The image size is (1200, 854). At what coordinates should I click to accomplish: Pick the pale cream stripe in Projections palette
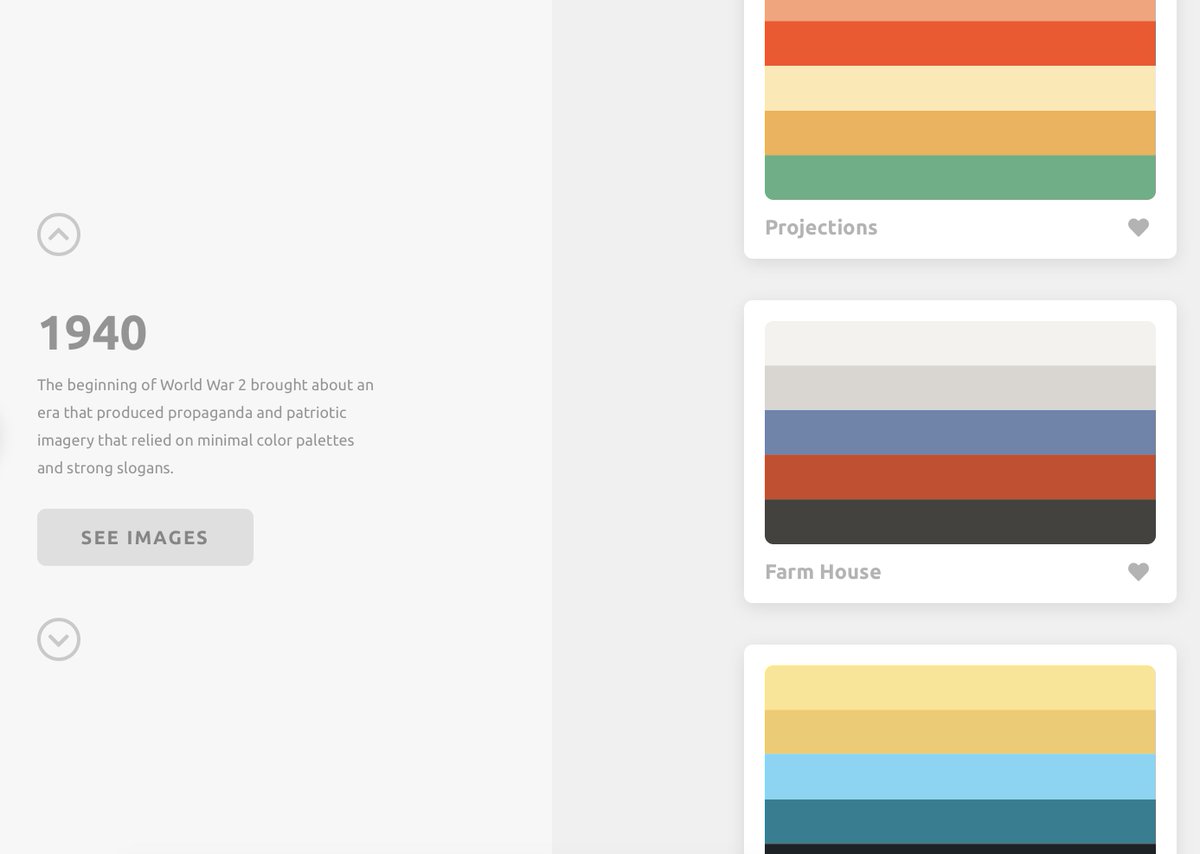[x=960, y=88]
